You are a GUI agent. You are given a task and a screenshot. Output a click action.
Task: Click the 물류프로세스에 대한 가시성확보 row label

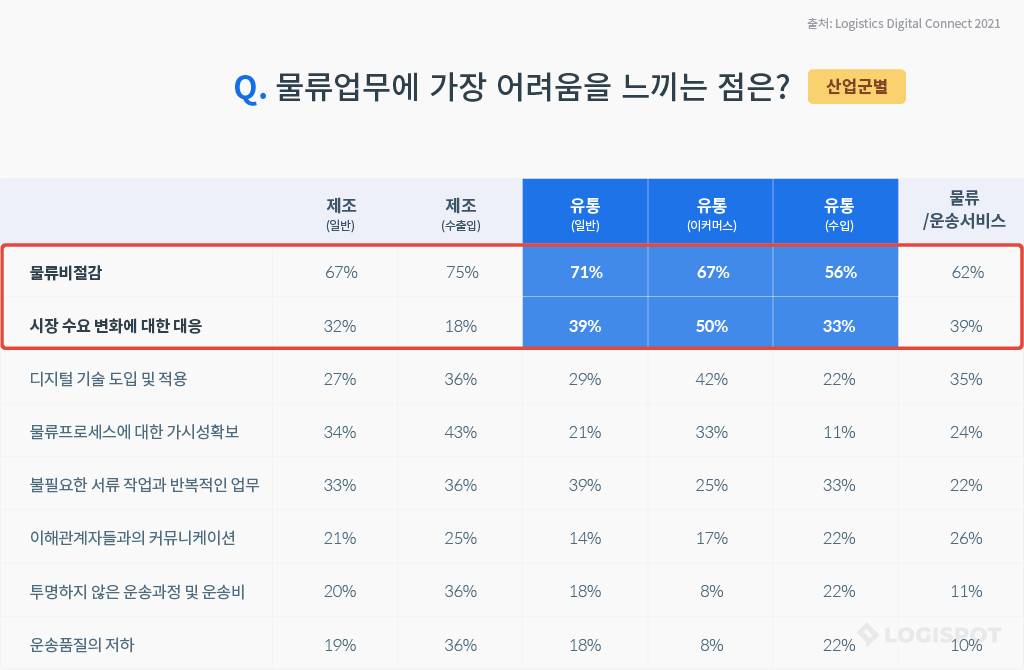point(135,432)
